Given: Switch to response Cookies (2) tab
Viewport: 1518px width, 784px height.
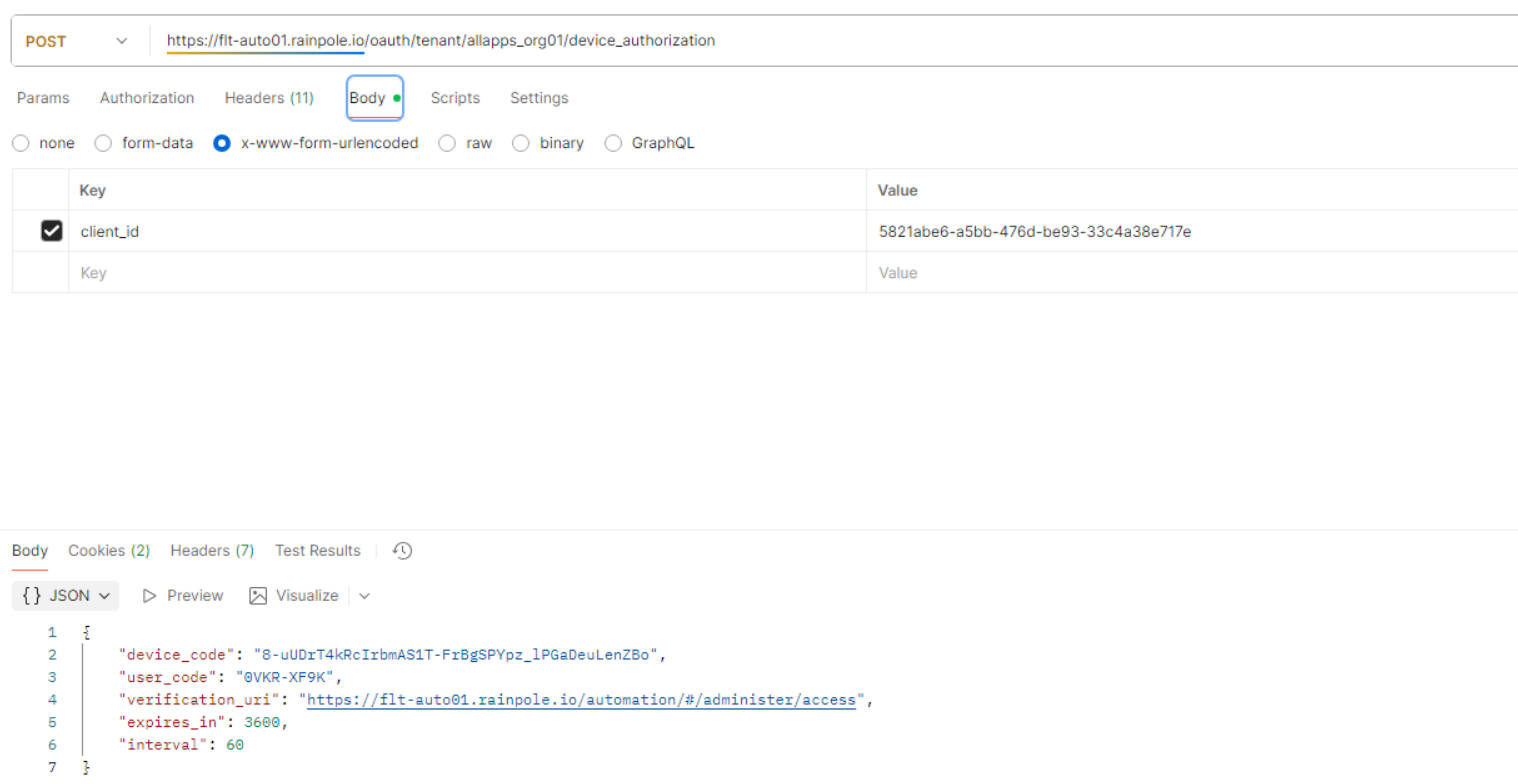Looking at the screenshot, I should [x=109, y=551].
